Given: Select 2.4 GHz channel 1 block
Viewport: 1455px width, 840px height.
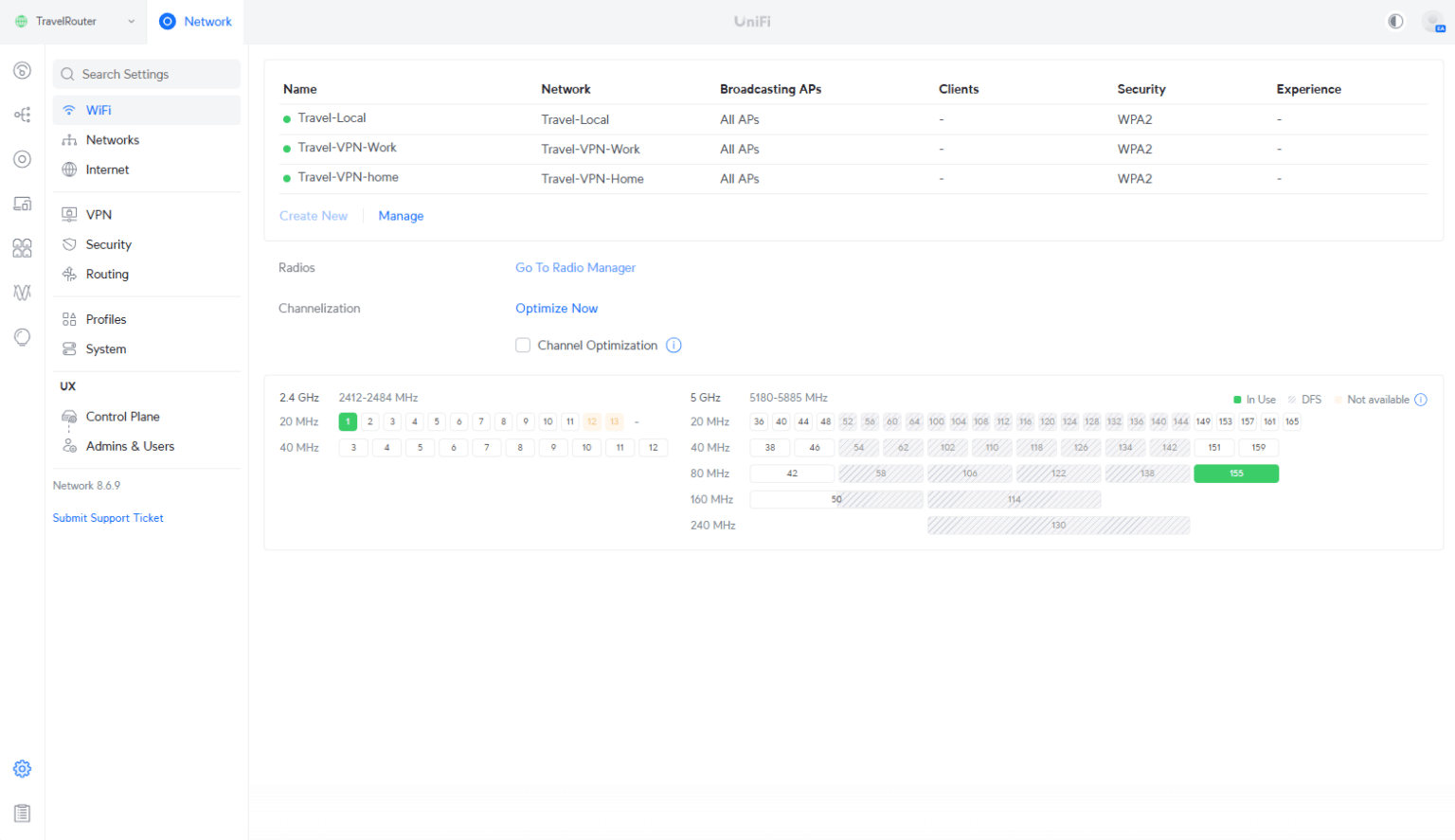Looking at the screenshot, I should [x=348, y=421].
